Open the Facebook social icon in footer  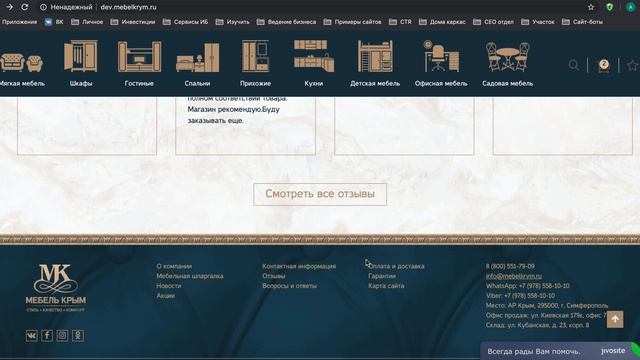47,336
